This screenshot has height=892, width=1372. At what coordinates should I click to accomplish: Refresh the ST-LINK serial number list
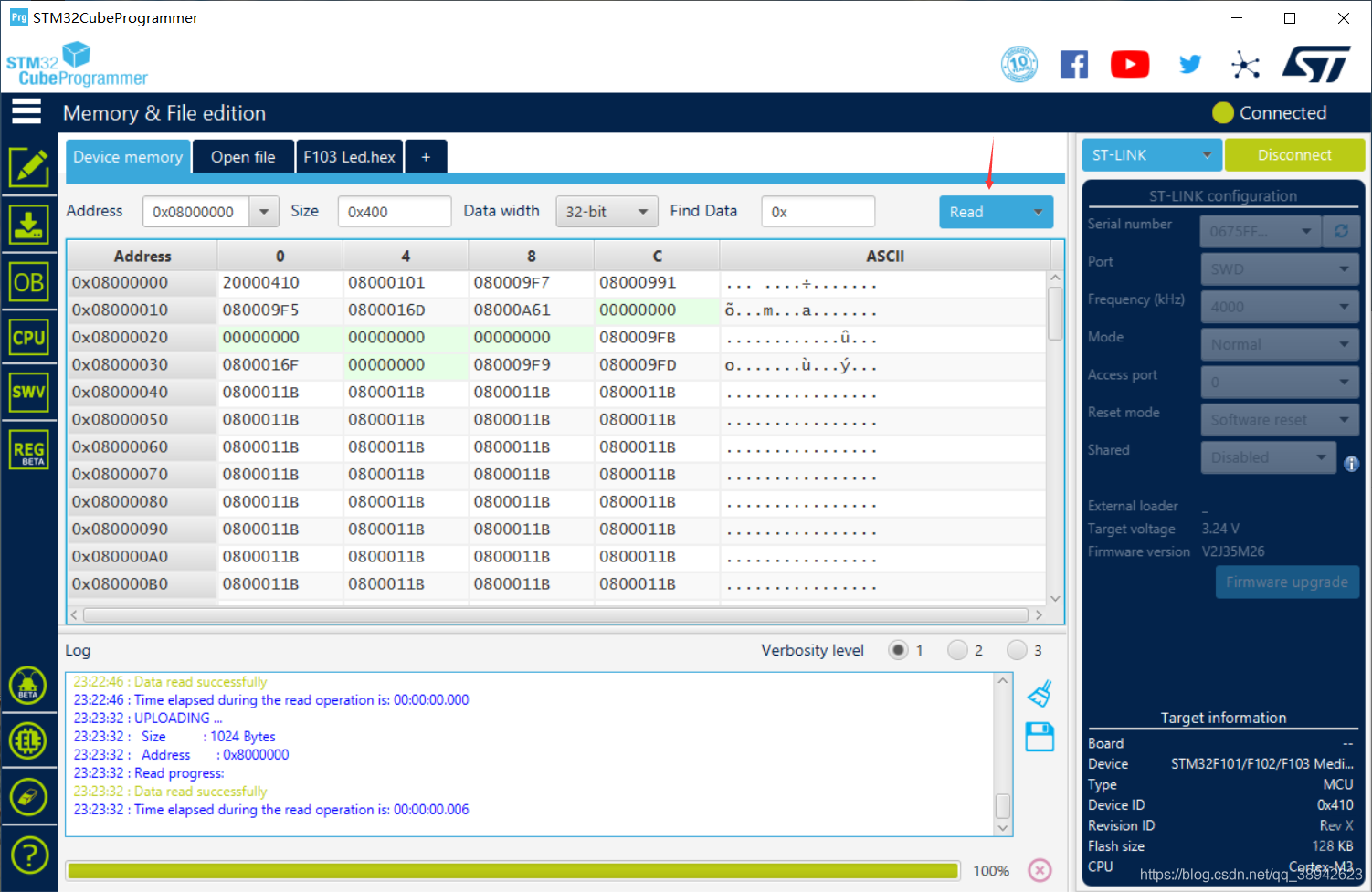click(1341, 231)
